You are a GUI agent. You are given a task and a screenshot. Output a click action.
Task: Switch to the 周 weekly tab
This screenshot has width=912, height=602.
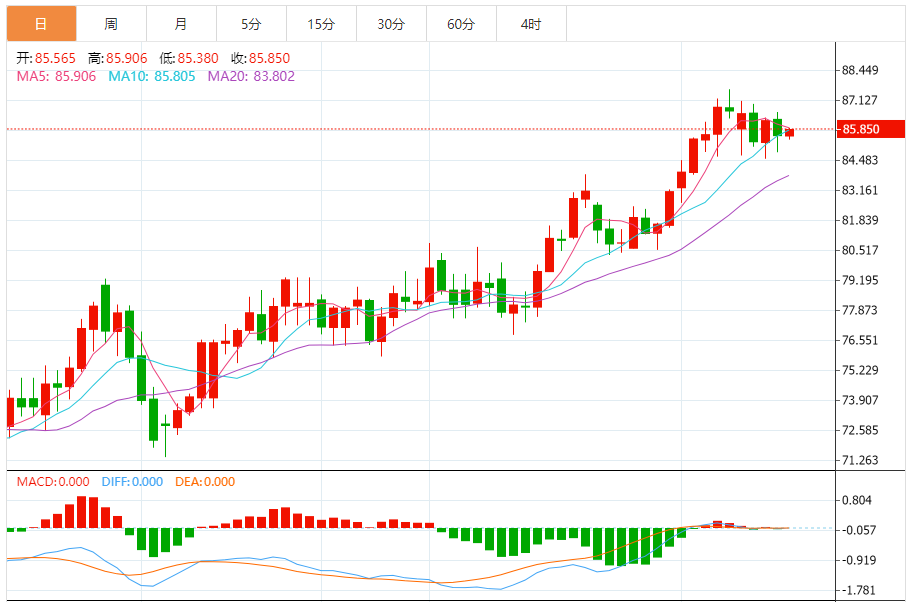pos(110,24)
